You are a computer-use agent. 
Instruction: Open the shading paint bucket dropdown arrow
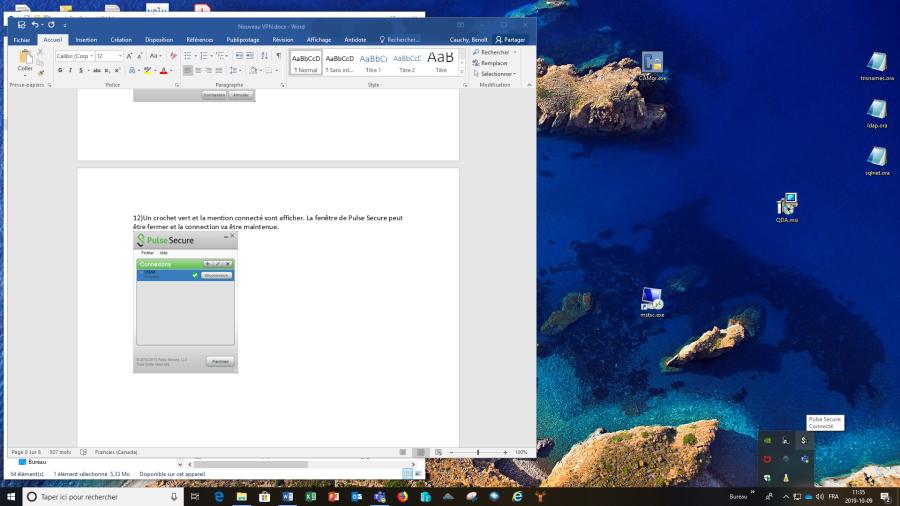click(261, 71)
